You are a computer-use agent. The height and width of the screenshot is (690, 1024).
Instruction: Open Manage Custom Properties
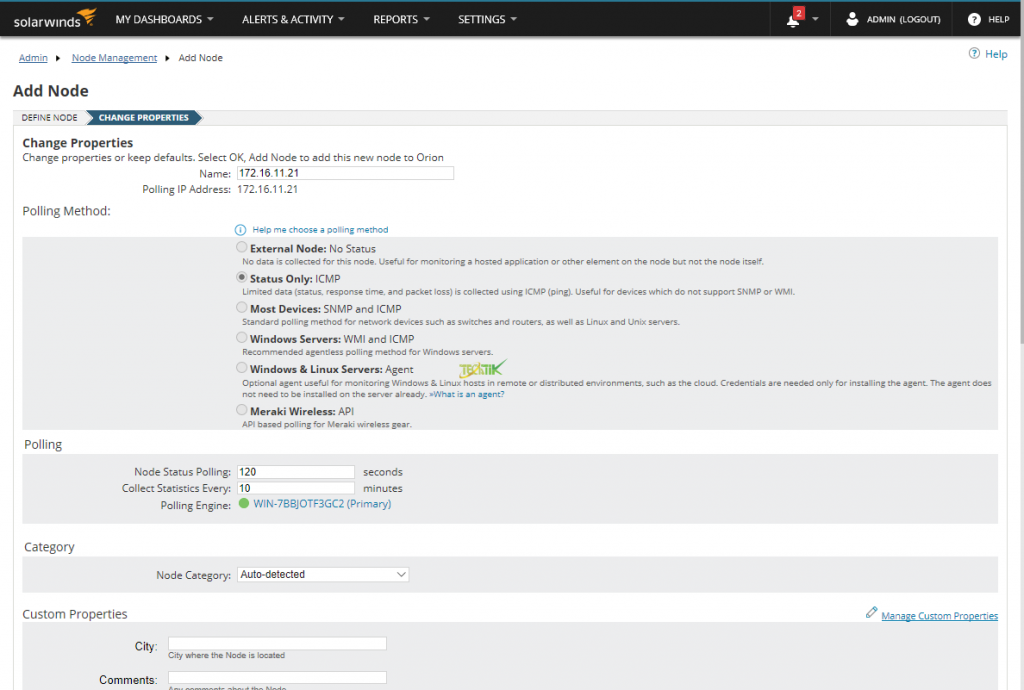[x=939, y=615]
